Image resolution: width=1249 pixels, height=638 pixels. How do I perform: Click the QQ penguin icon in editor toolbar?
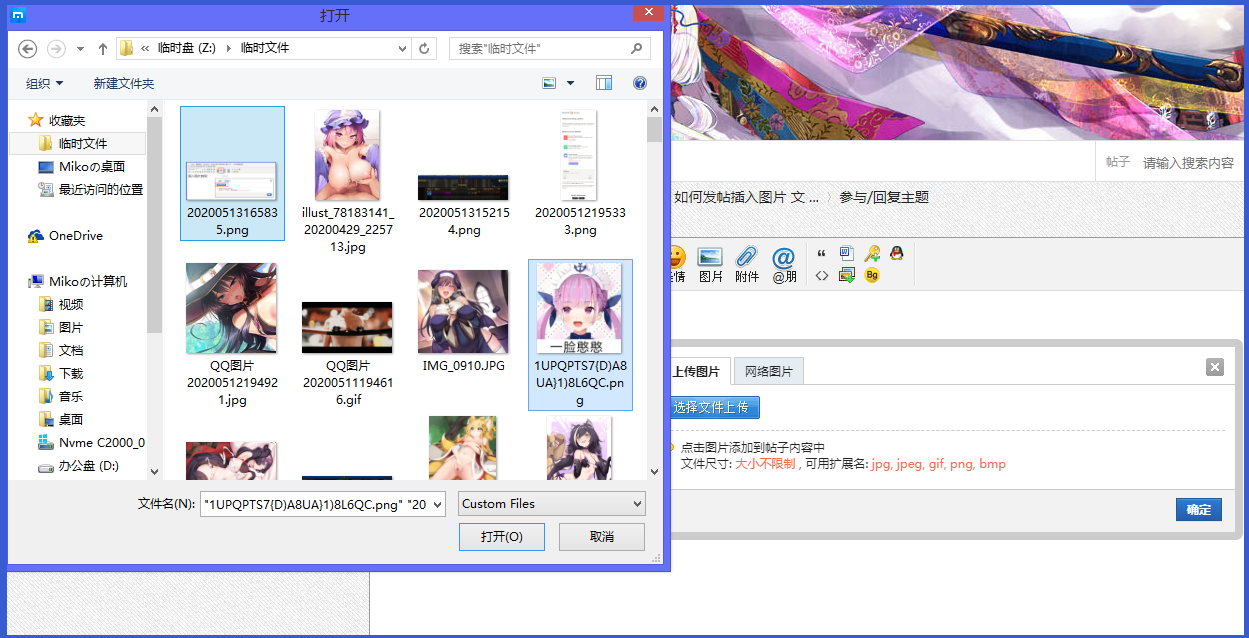point(896,254)
